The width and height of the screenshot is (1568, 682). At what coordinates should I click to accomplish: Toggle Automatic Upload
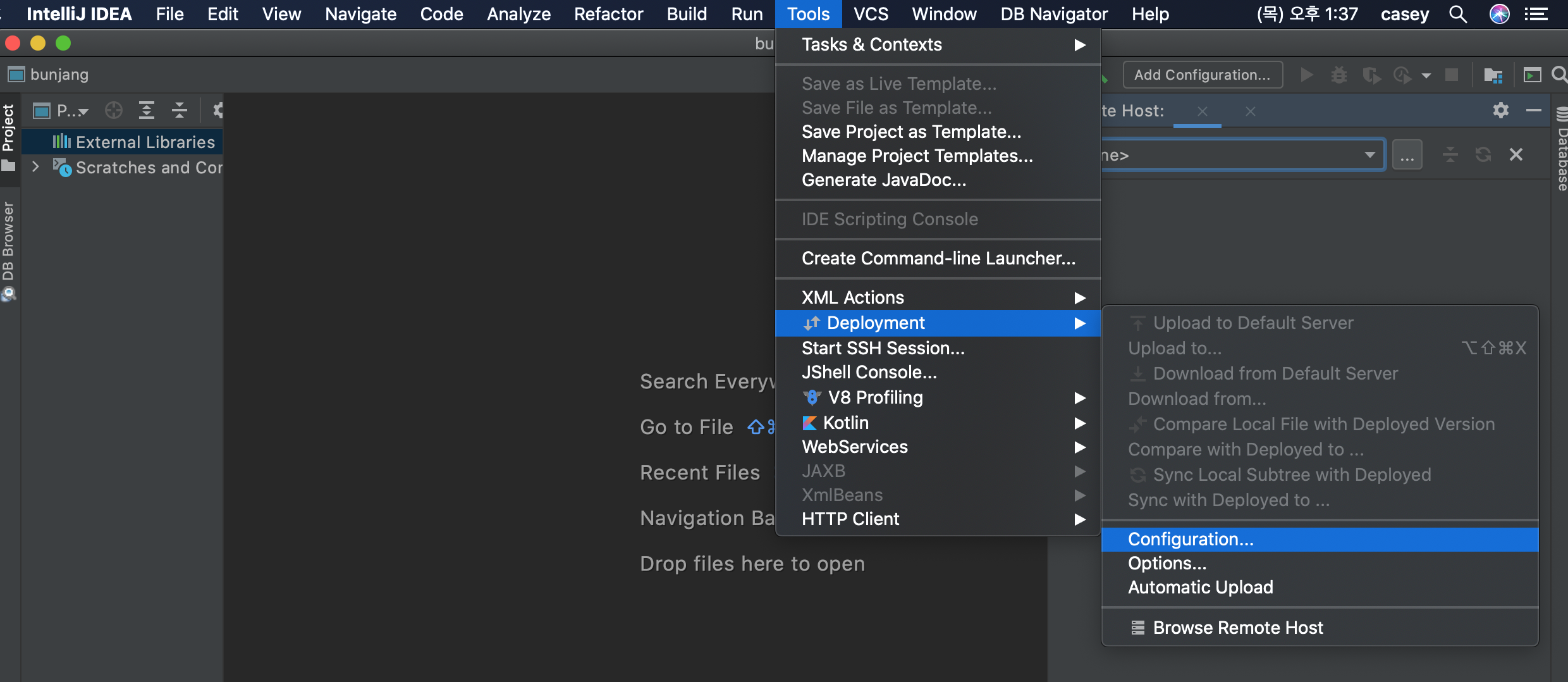1320,587
